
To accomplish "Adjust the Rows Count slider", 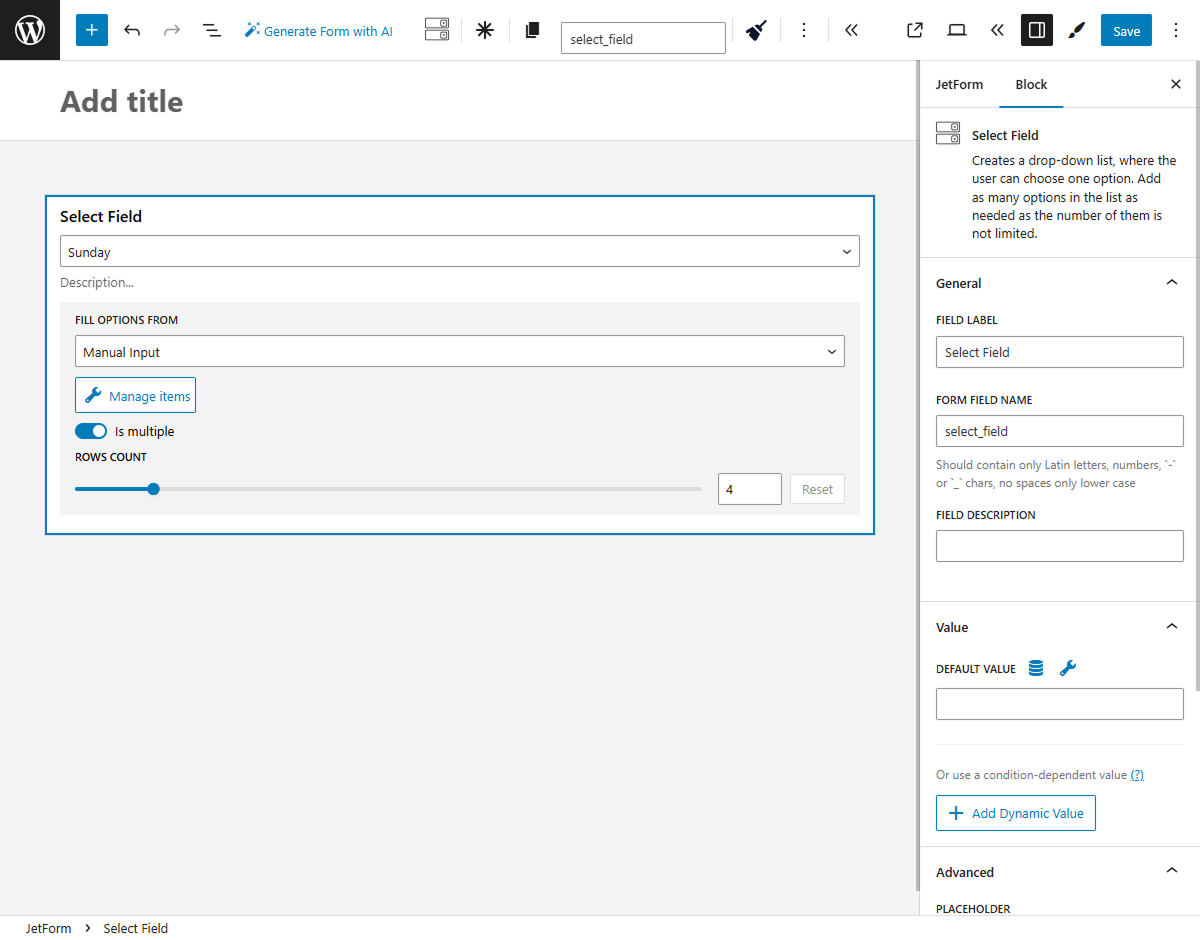I will click(153, 489).
